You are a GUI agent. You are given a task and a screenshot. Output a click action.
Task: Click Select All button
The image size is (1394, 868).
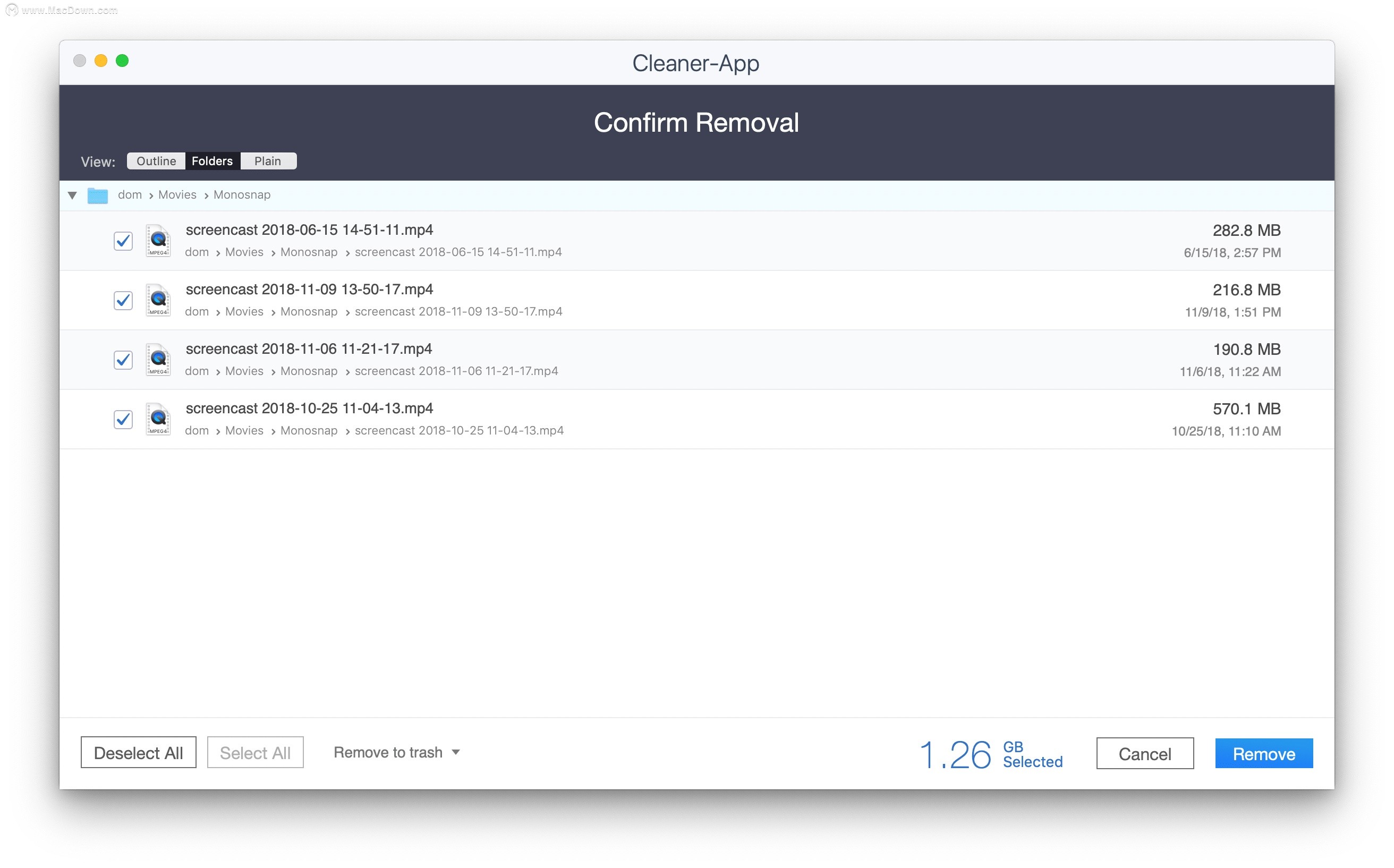click(x=256, y=753)
